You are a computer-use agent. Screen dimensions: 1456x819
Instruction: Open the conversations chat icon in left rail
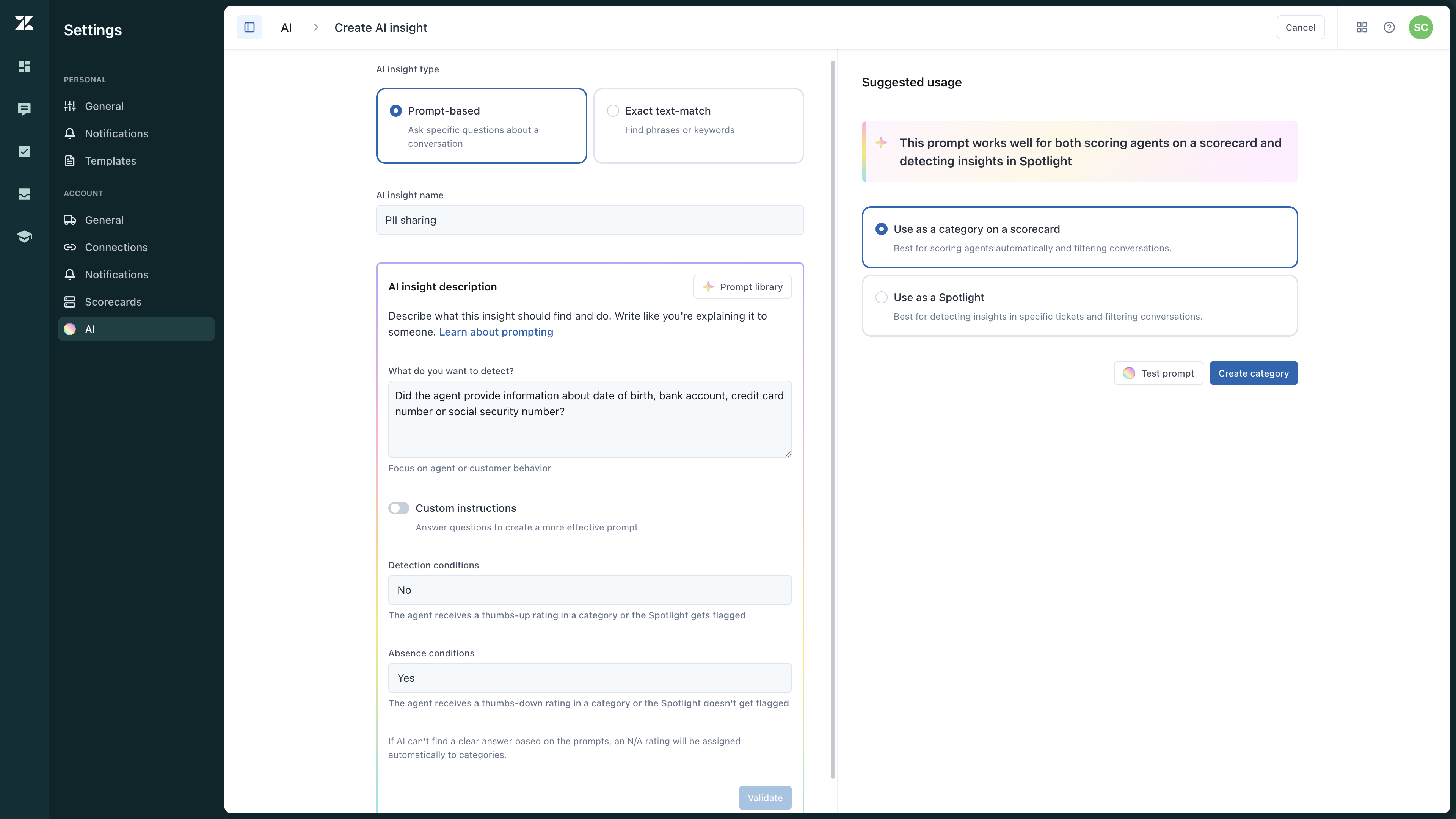coord(24,108)
